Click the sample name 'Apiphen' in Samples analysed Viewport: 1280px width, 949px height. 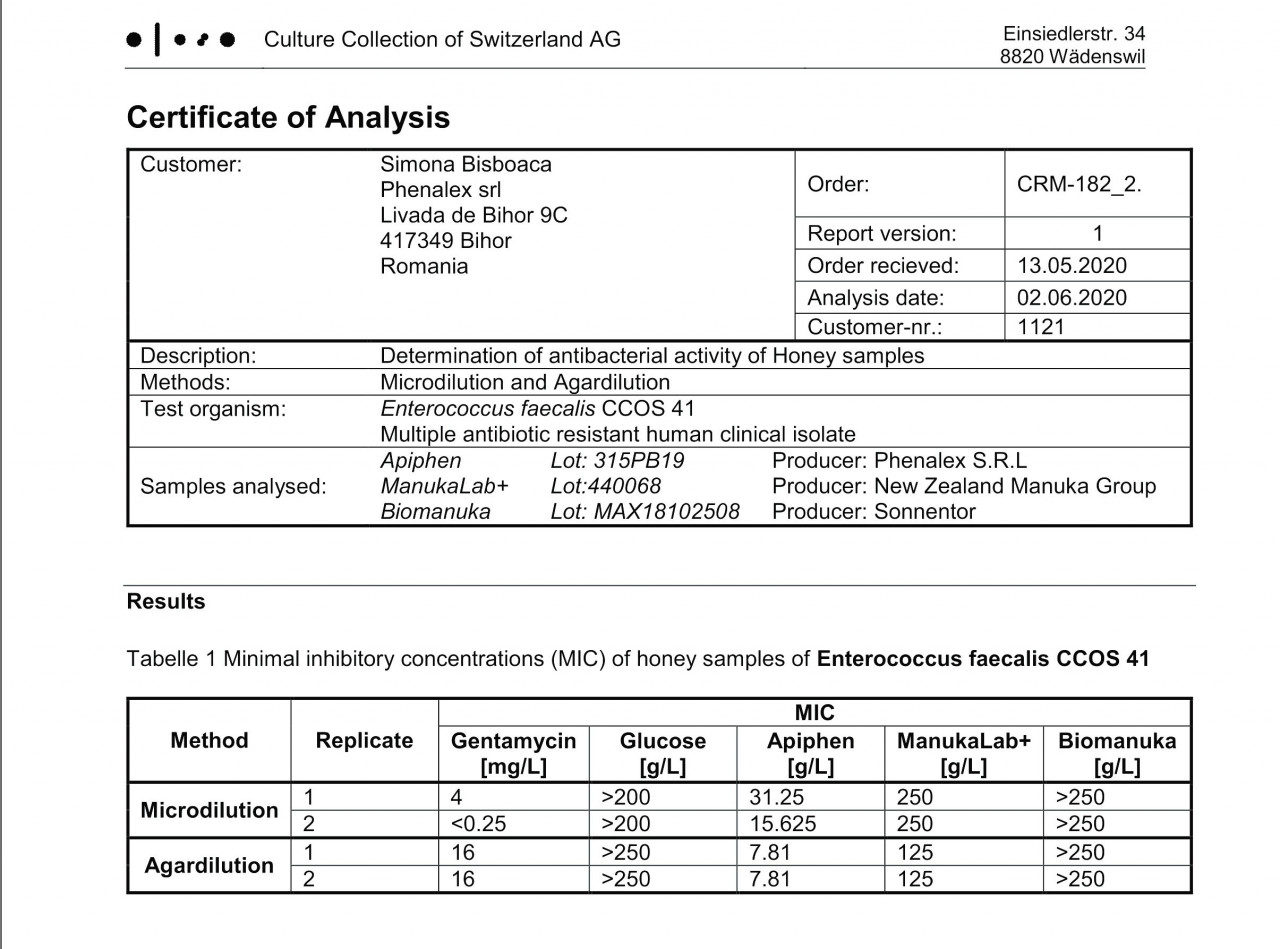421,461
